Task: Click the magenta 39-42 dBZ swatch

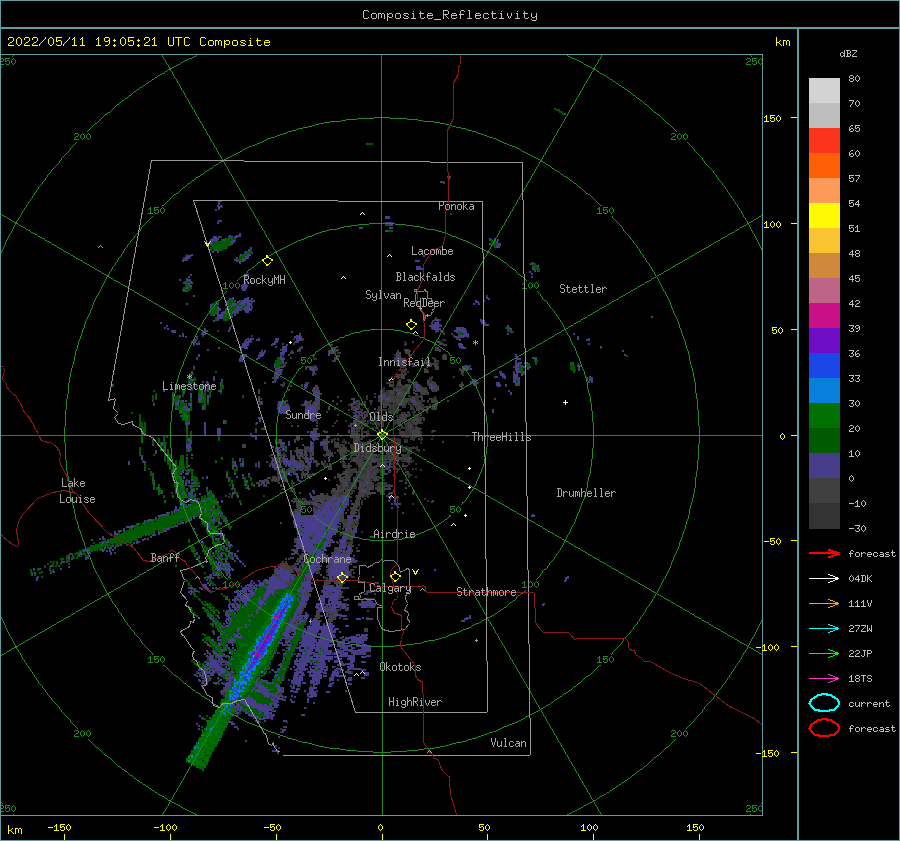Action: point(824,316)
